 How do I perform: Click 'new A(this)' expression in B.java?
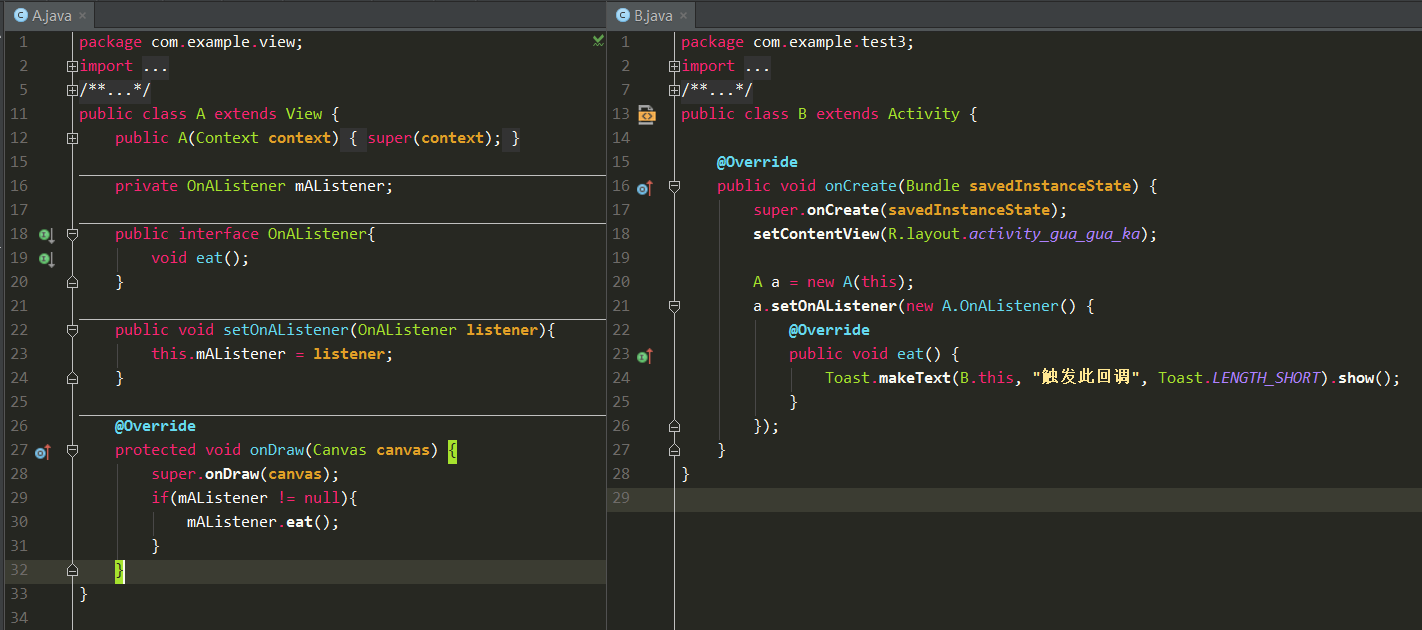click(856, 282)
